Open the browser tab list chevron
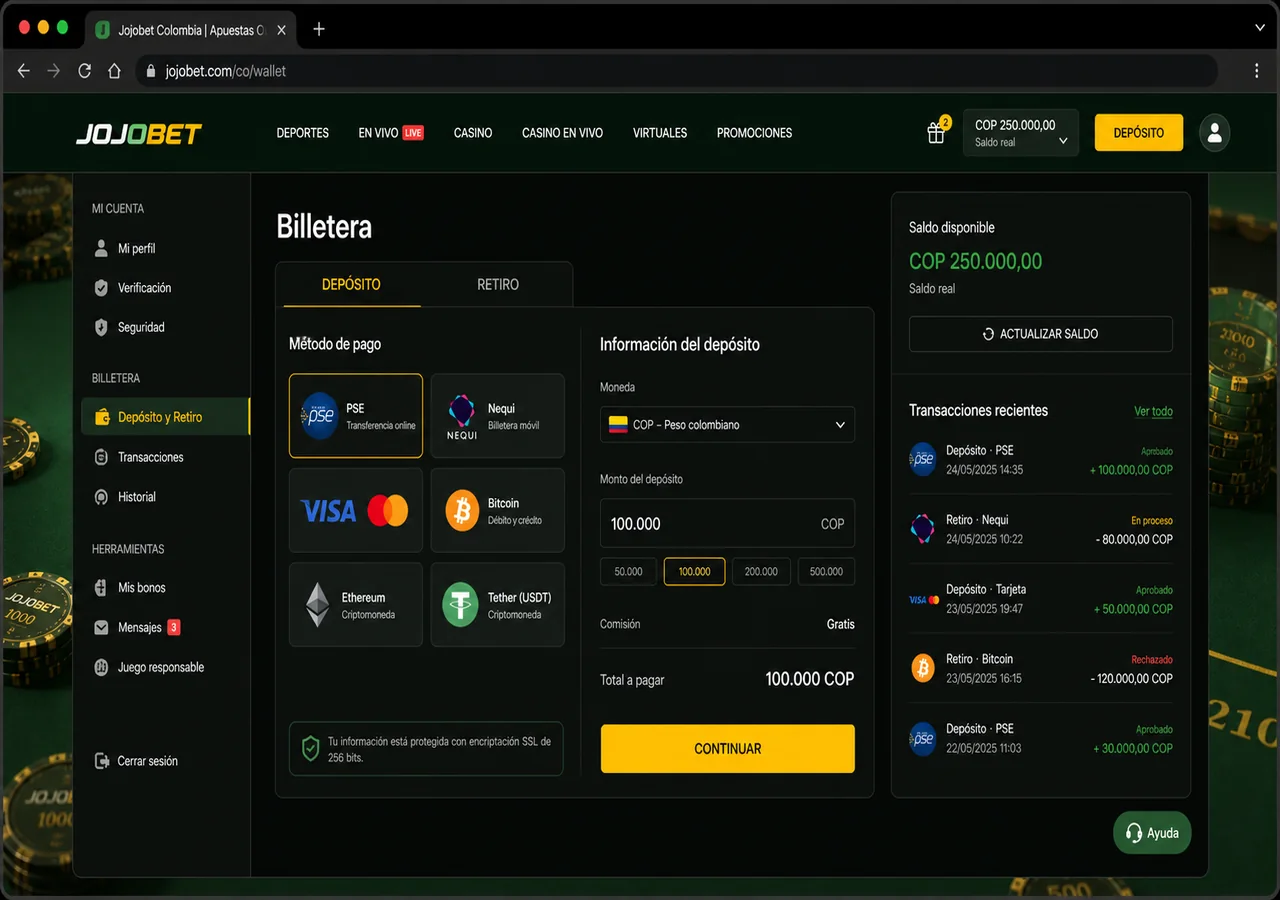The image size is (1280, 900). pyautogui.click(x=1258, y=28)
